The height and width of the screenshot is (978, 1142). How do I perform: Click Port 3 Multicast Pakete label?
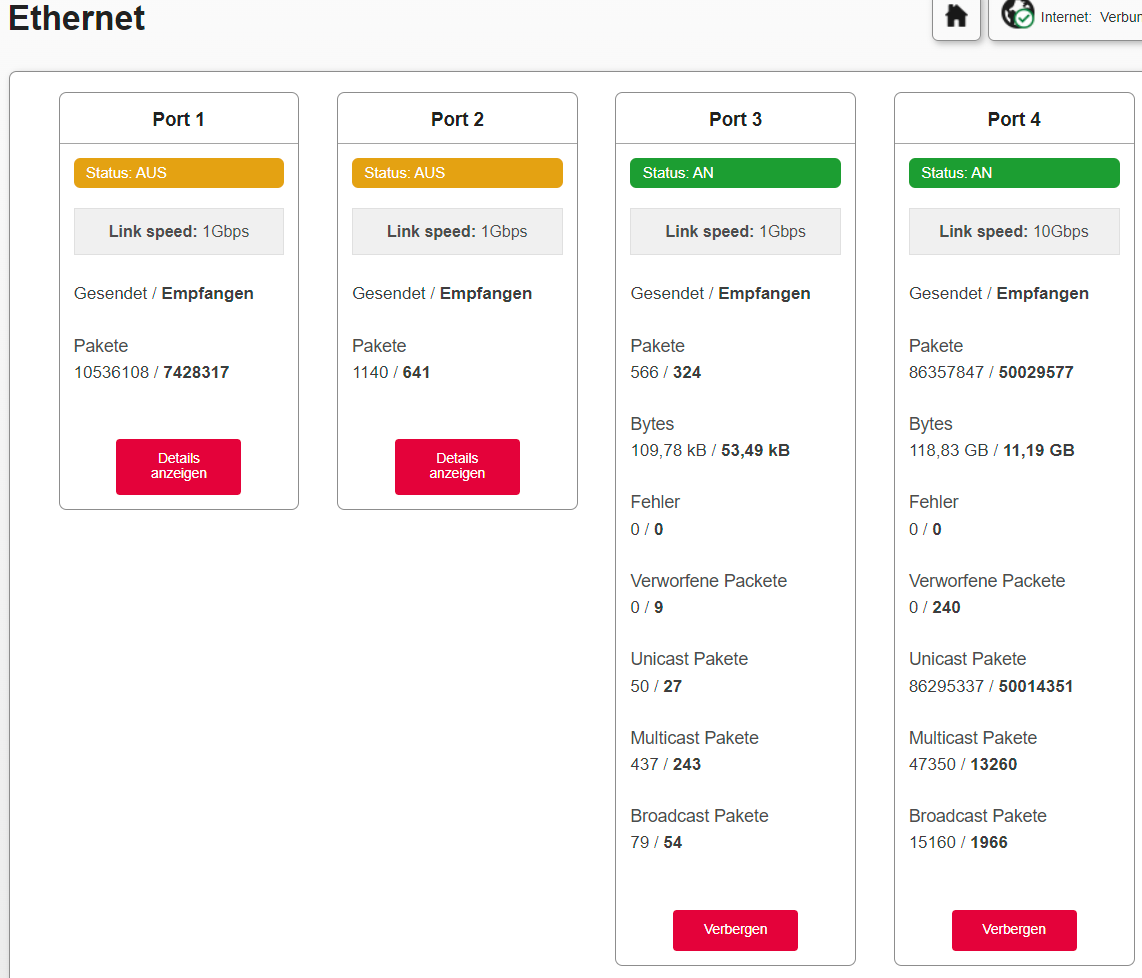(x=694, y=738)
